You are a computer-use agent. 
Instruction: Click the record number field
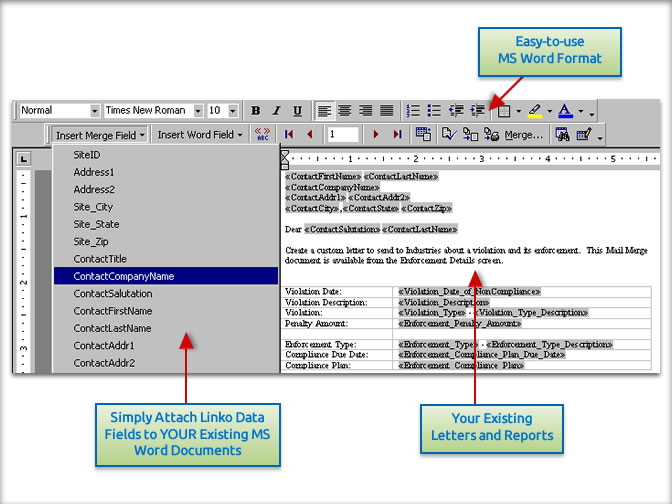[x=342, y=135]
